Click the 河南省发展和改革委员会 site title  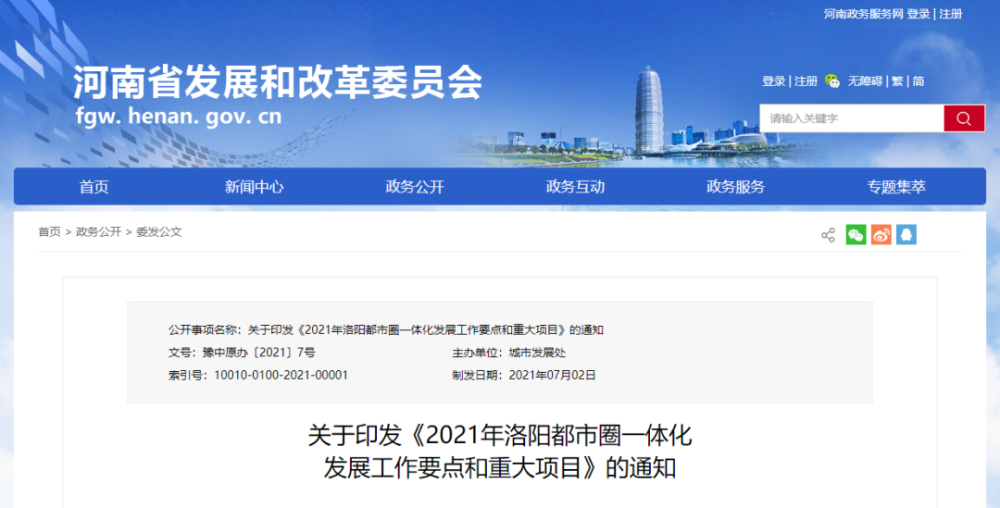(x=277, y=82)
